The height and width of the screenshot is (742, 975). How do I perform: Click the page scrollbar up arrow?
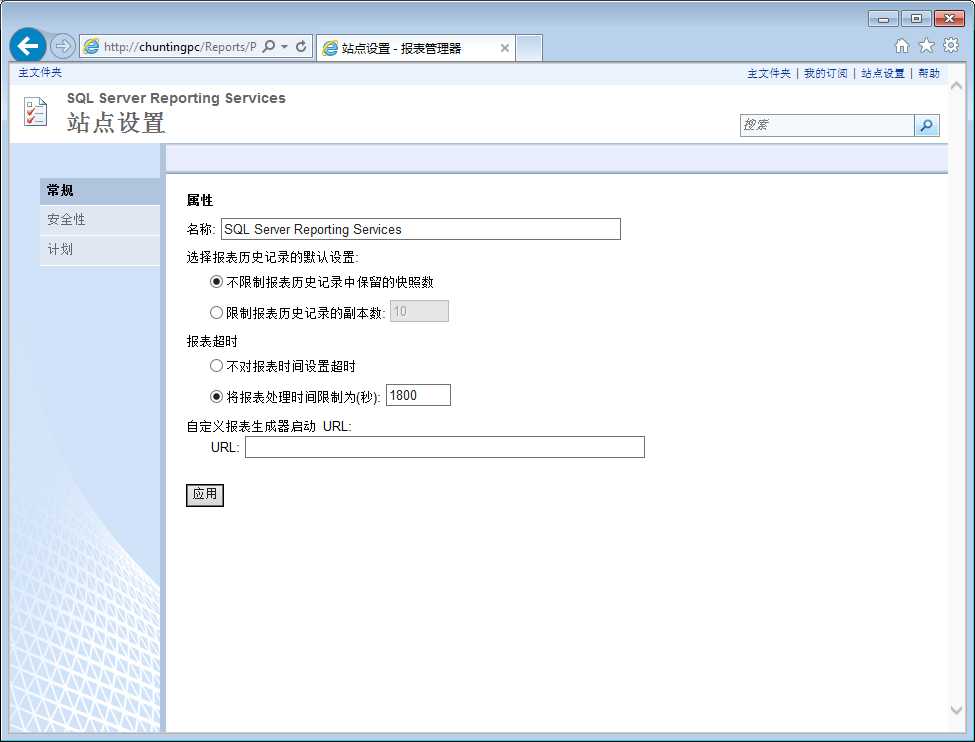tap(956, 86)
